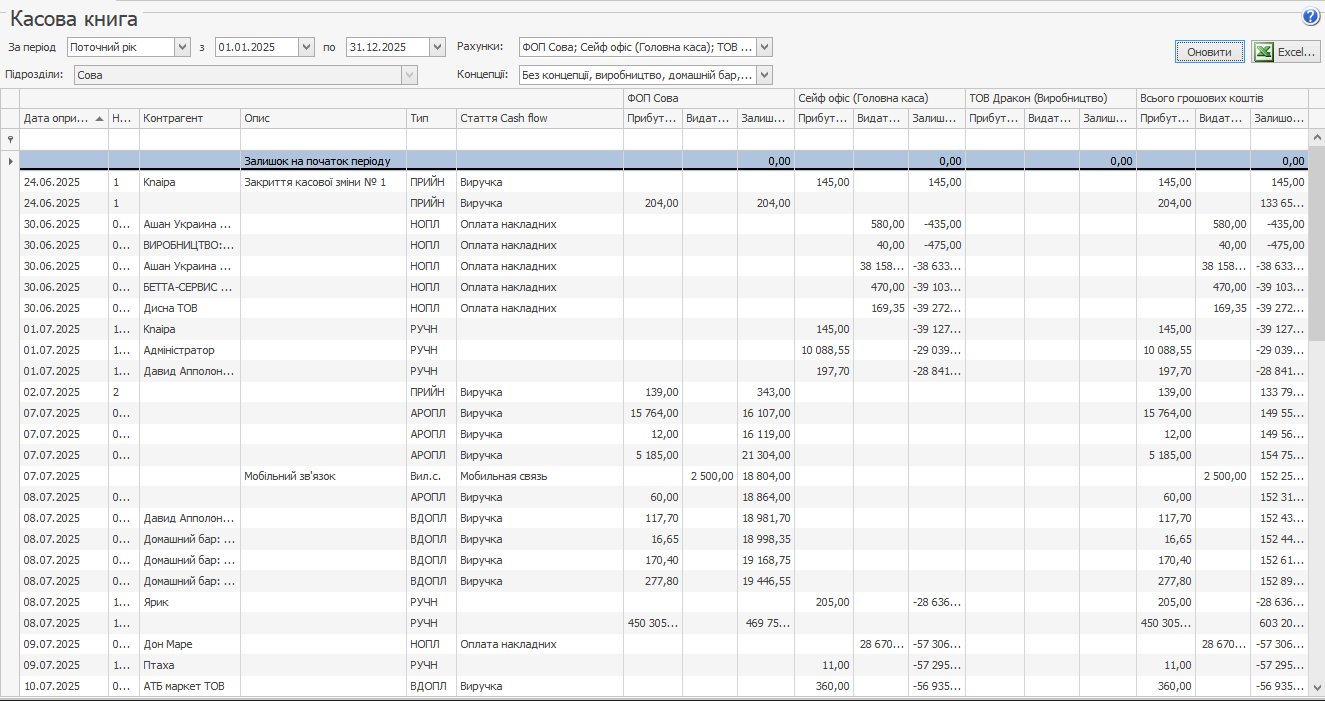Viewport: 1325px width, 701px height.
Task: Select the Мобільний зв'язок entry row
Action: (x=323, y=476)
